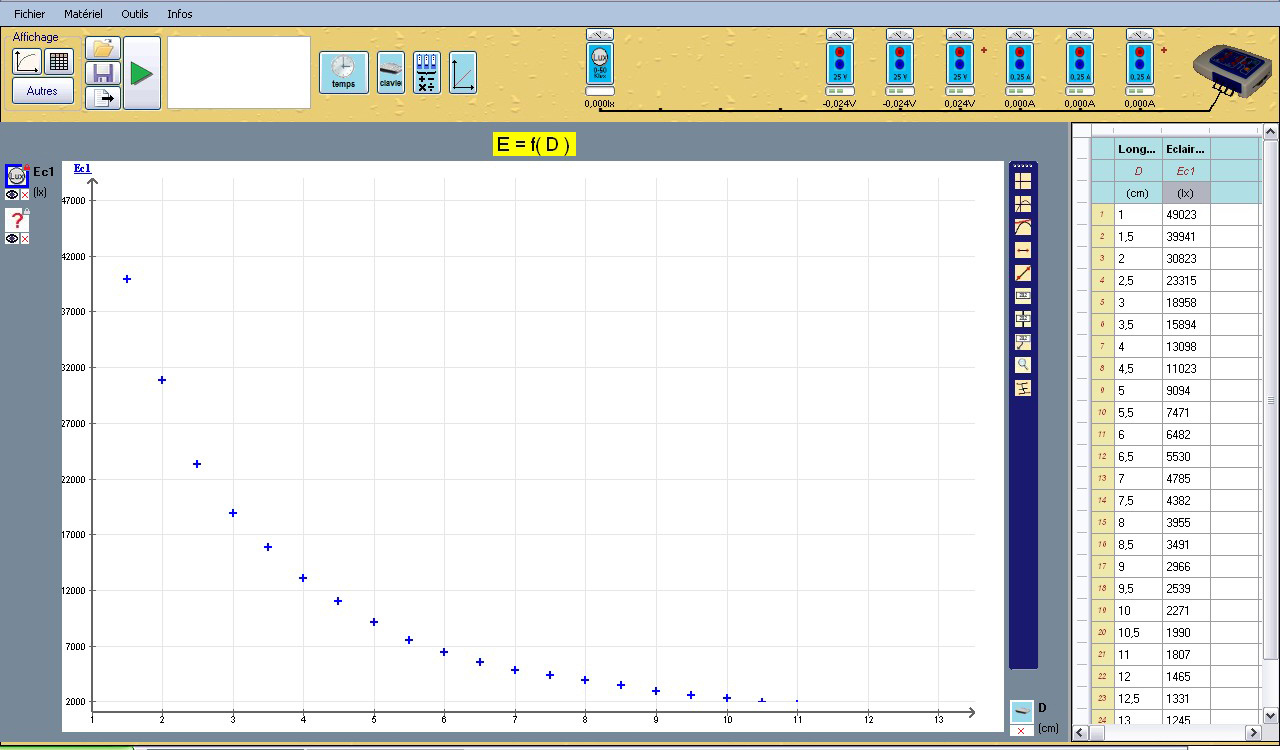
Task: Select the crosshair grid tool in graph toolbar
Action: tap(1022, 181)
